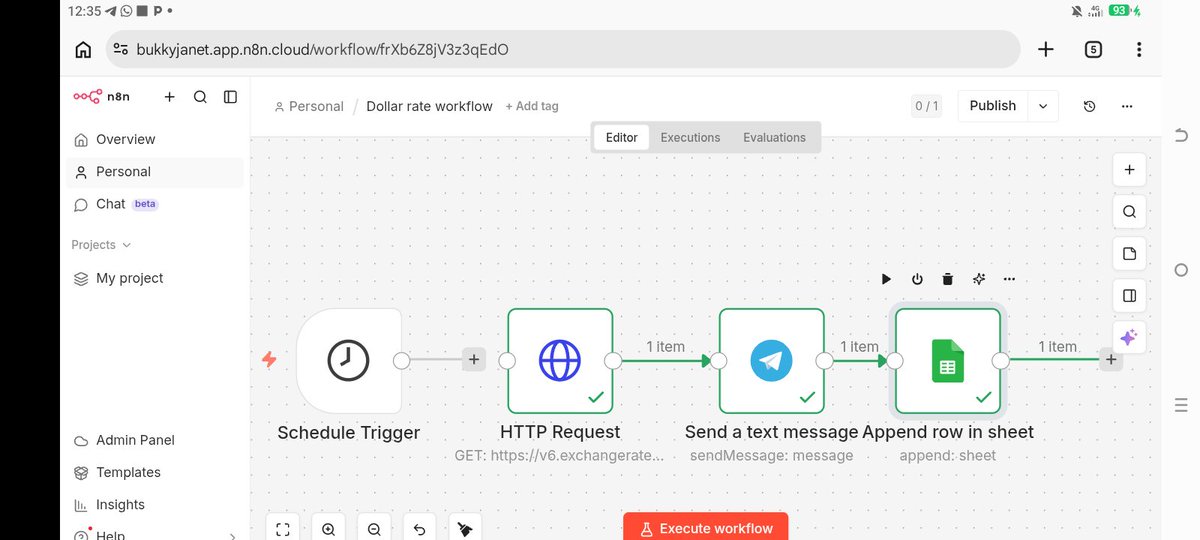Zoom in on the canvas

328,529
